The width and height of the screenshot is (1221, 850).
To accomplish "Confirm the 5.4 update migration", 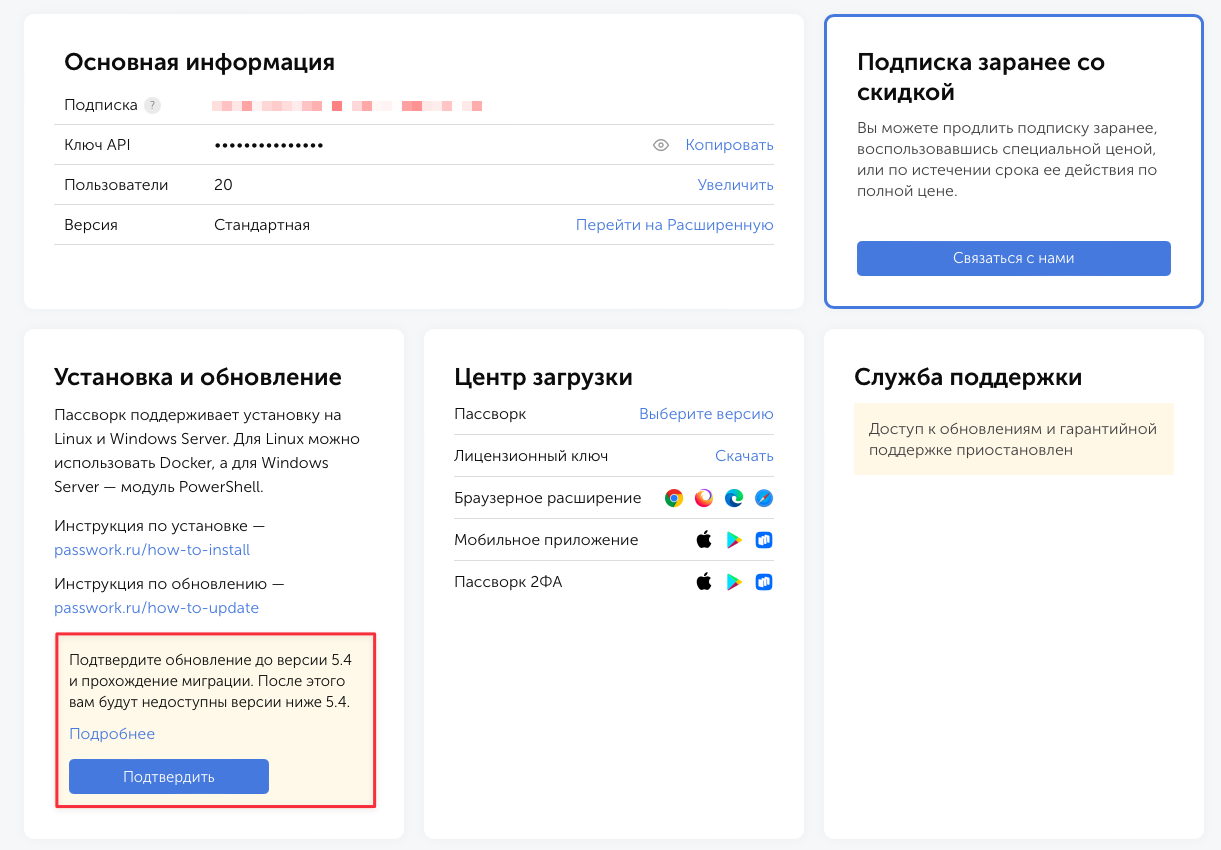I will [x=168, y=776].
